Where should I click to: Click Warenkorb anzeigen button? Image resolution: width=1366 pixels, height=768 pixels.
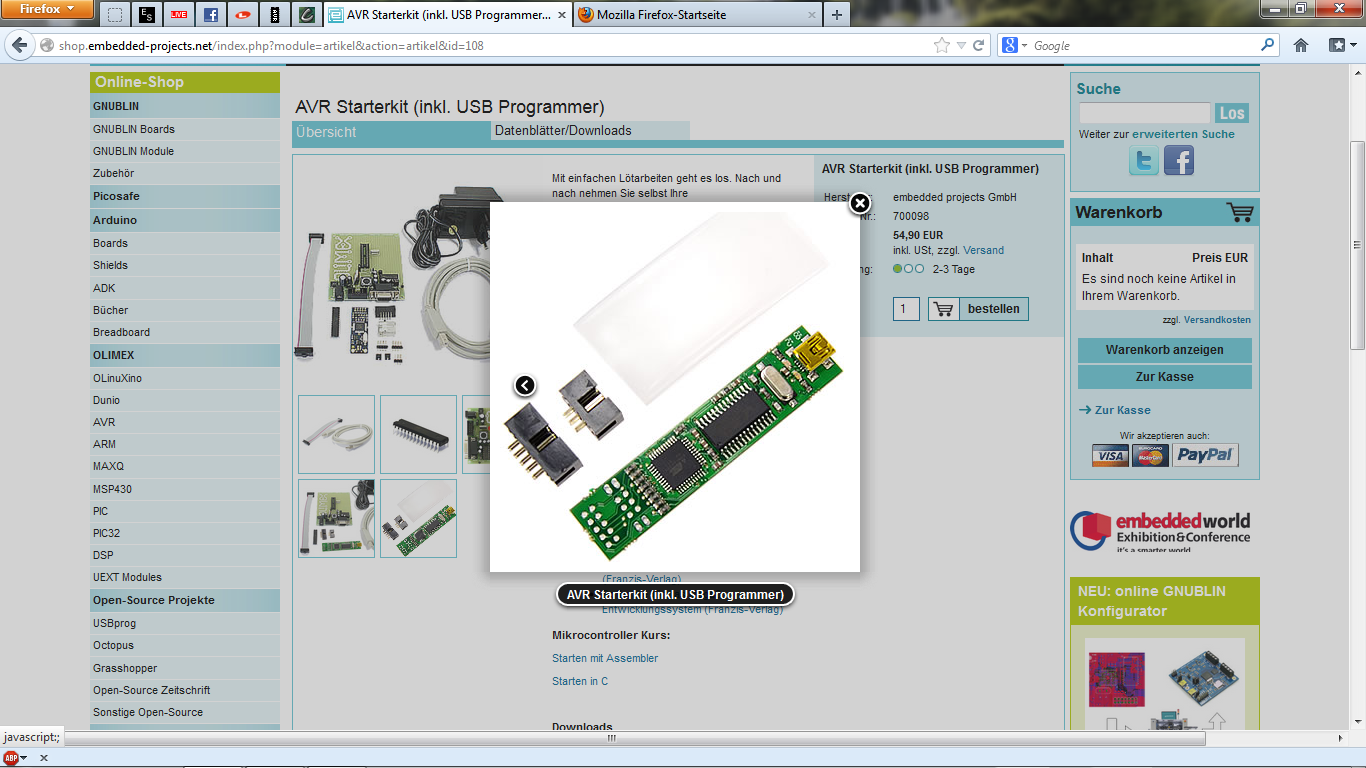pos(1165,350)
